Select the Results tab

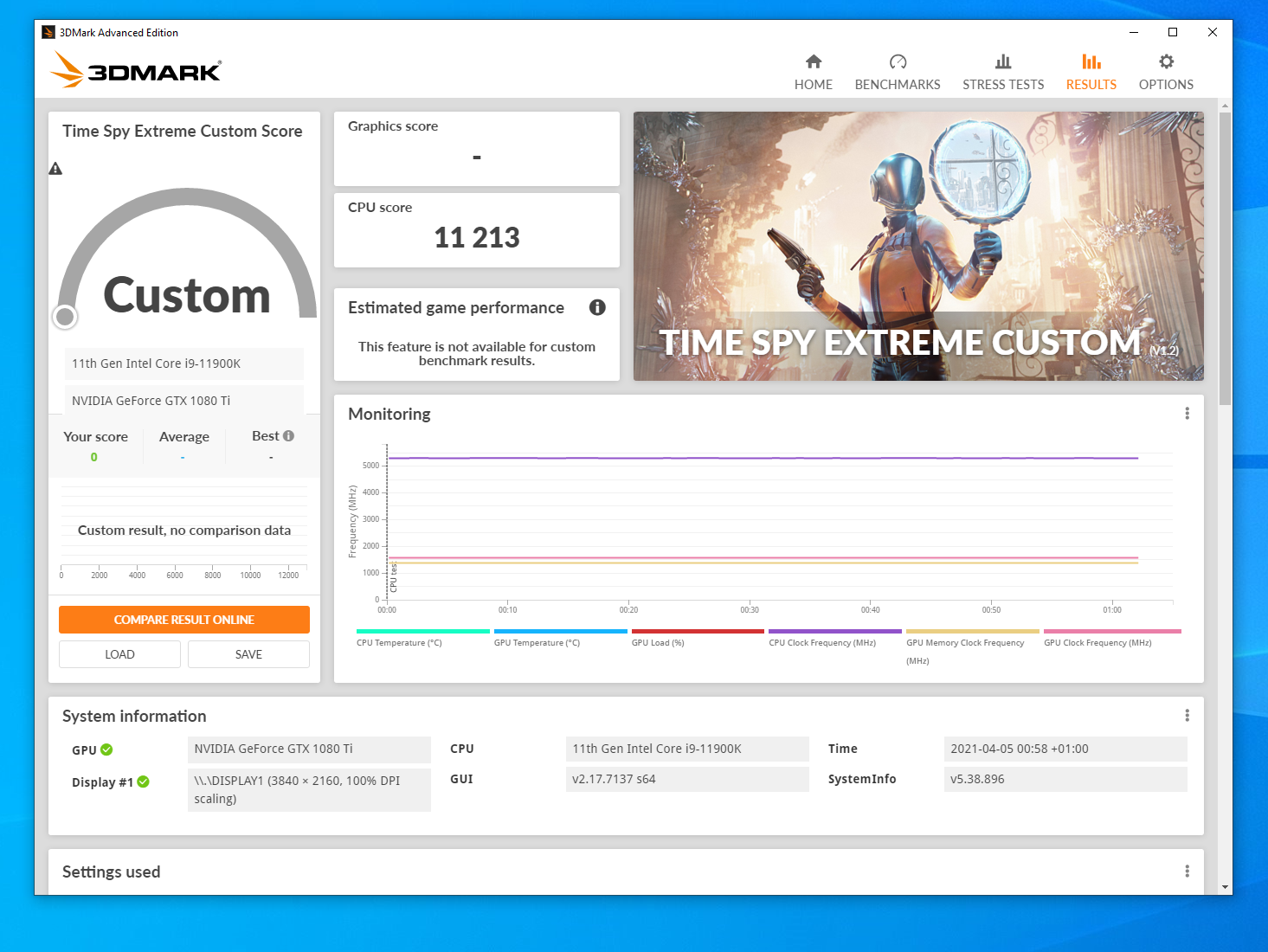coord(1091,73)
